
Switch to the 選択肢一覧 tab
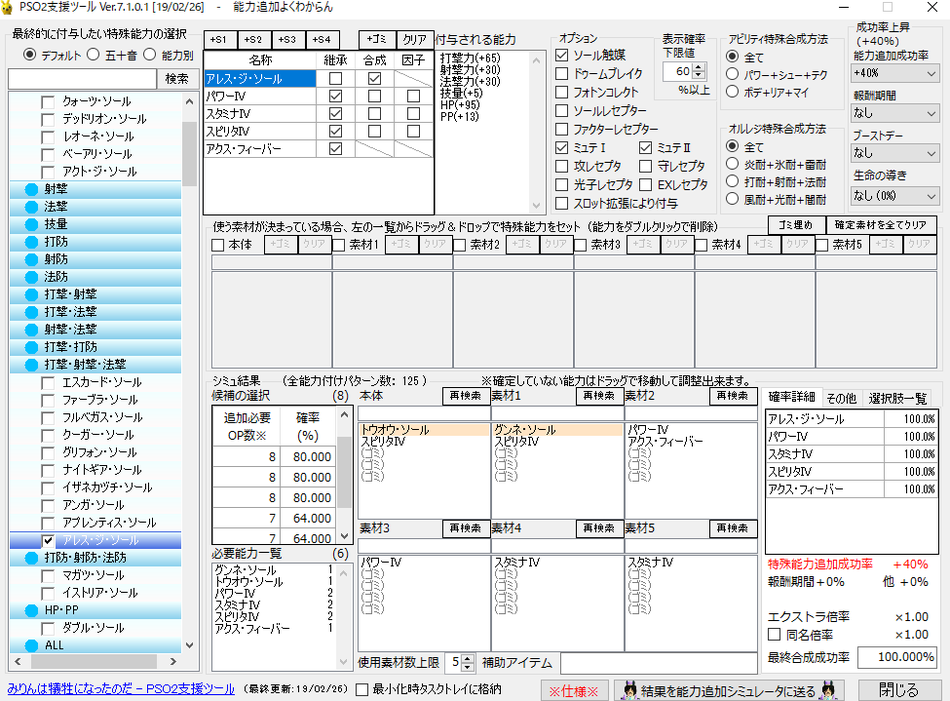coord(897,398)
